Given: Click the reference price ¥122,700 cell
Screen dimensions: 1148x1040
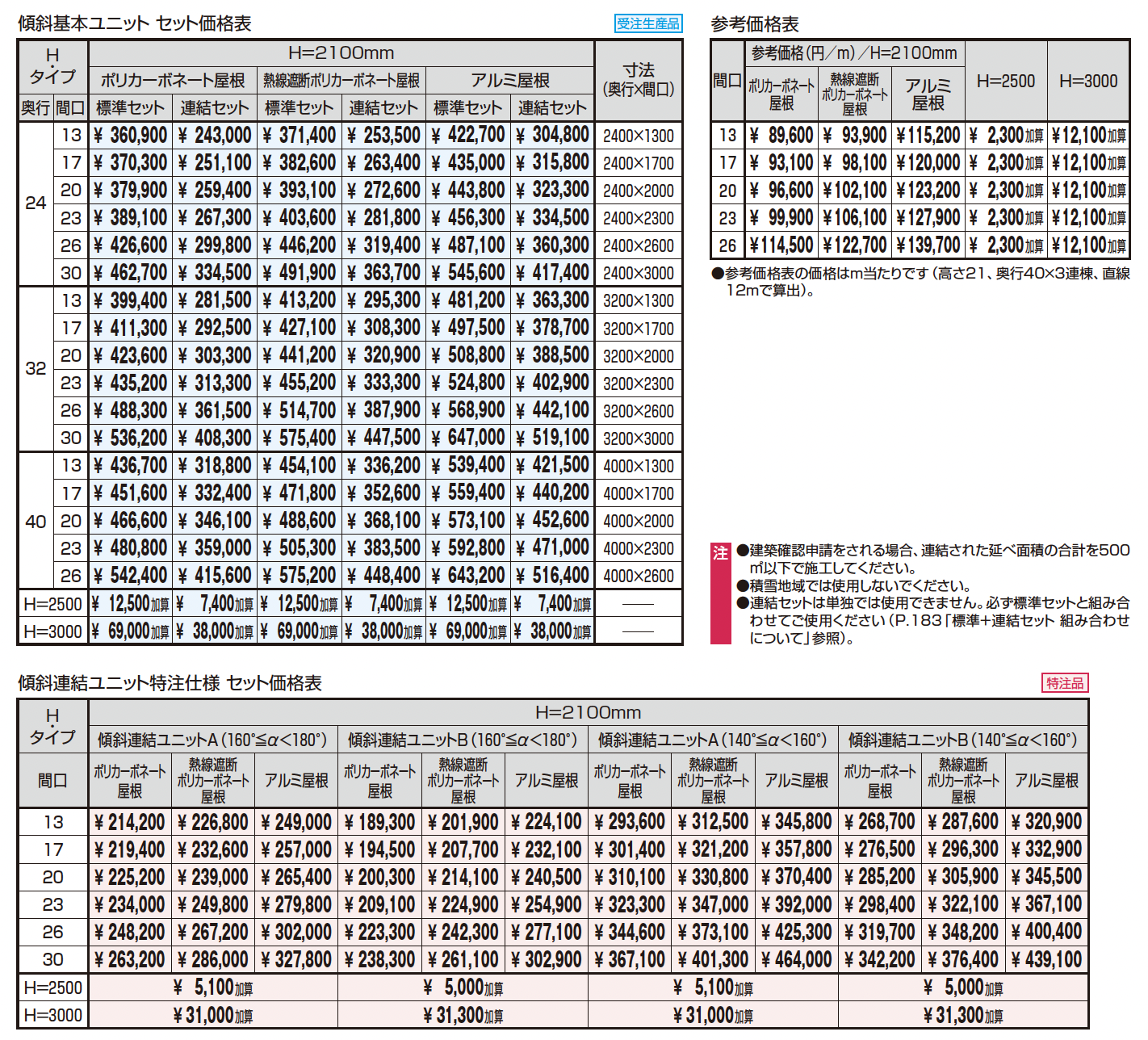Looking at the screenshot, I should click(x=854, y=245).
